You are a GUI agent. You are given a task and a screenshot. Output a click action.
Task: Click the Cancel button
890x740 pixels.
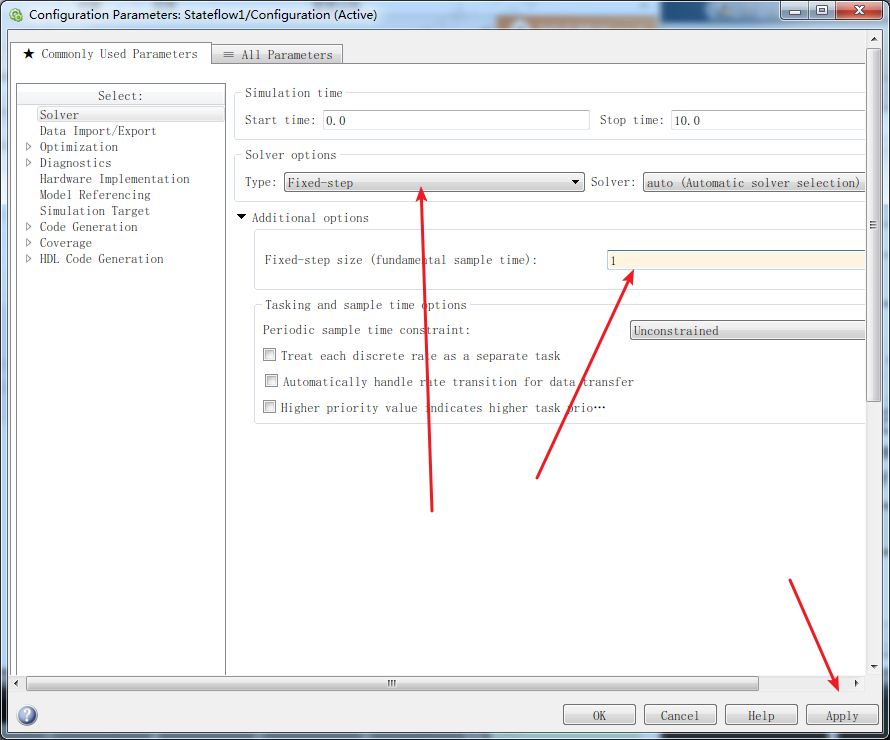680,715
